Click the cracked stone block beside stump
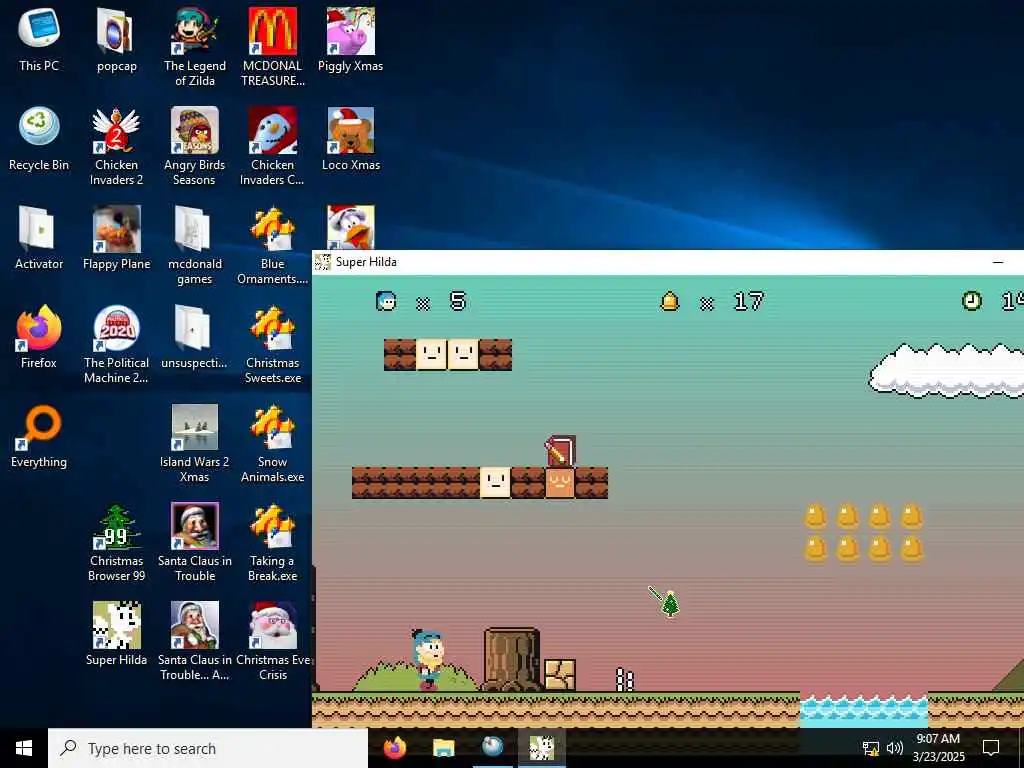This screenshot has height=768, width=1024. click(560, 675)
